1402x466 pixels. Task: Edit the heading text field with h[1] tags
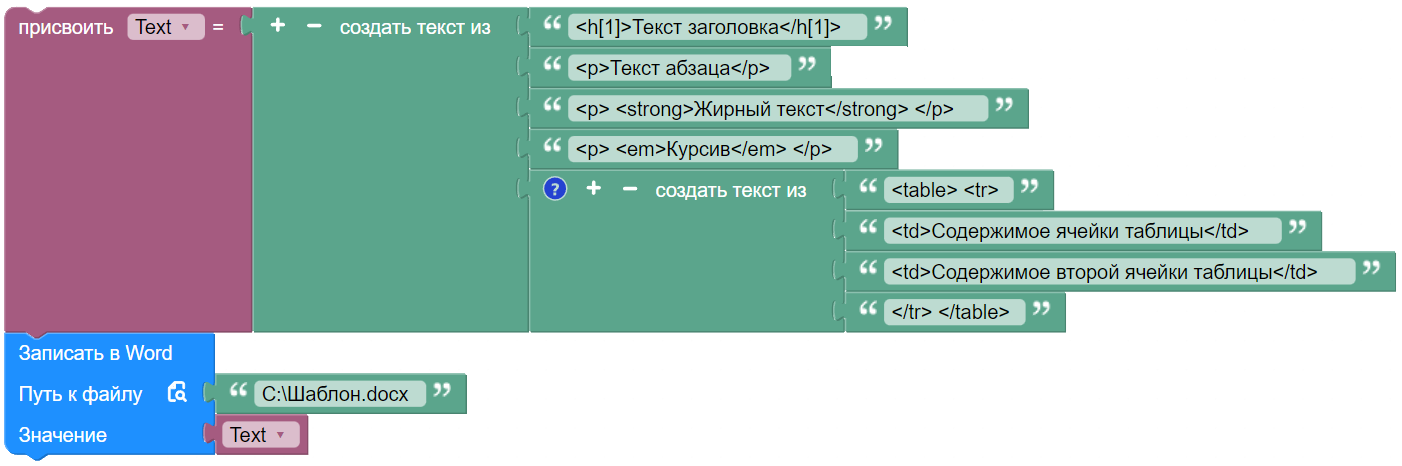pos(717,27)
